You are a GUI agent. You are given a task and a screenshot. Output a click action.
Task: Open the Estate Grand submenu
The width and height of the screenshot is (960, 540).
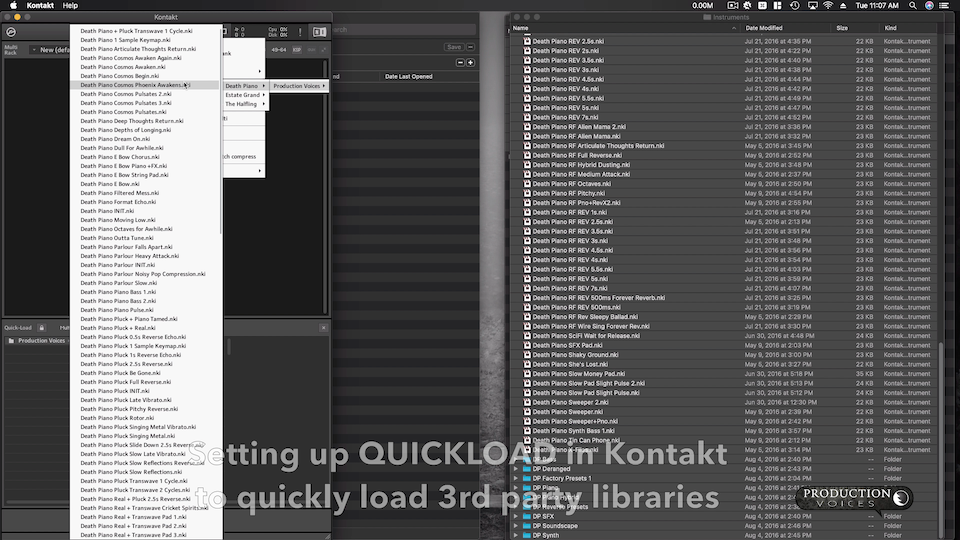click(245, 95)
